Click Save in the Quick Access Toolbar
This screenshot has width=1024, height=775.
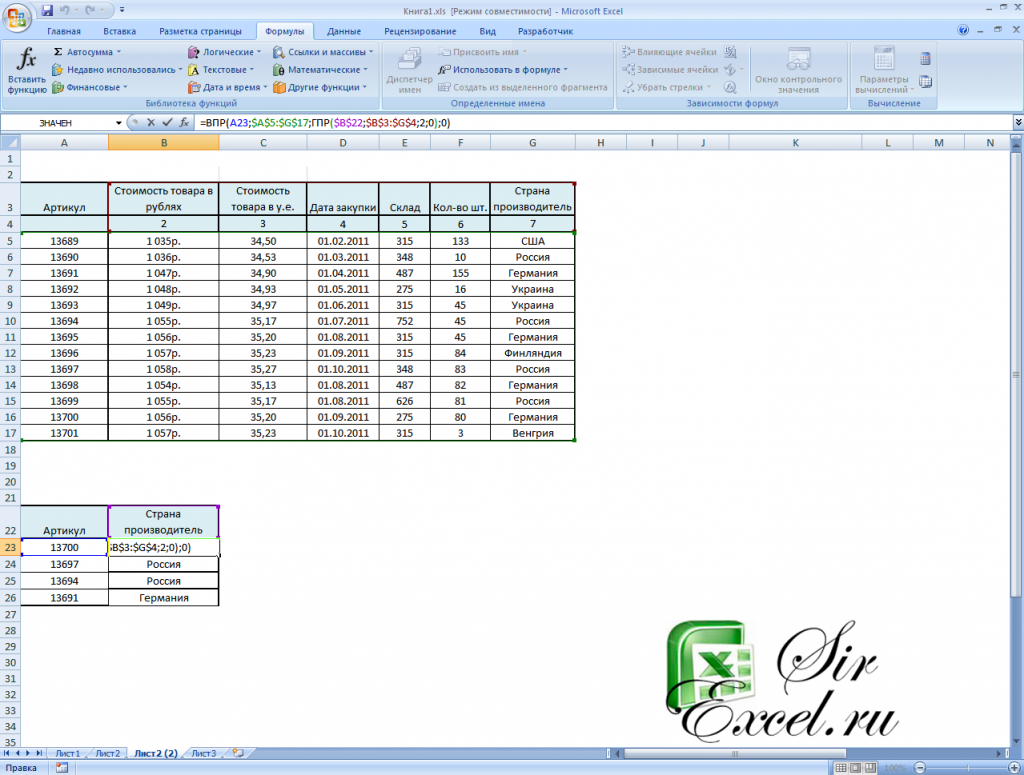[x=45, y=9]
